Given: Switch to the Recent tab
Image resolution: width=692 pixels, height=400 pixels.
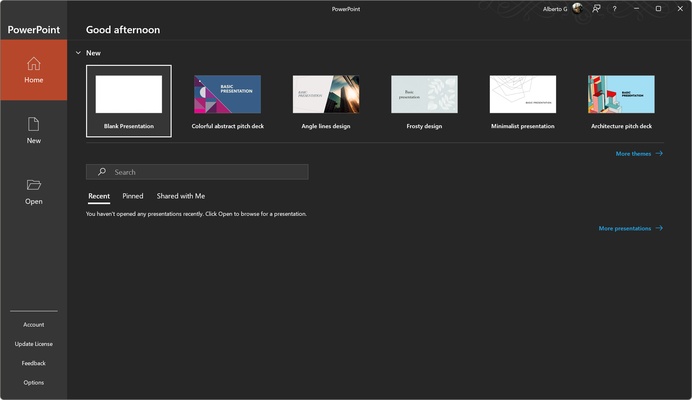Looking at the screenshot, I should 99,196.
